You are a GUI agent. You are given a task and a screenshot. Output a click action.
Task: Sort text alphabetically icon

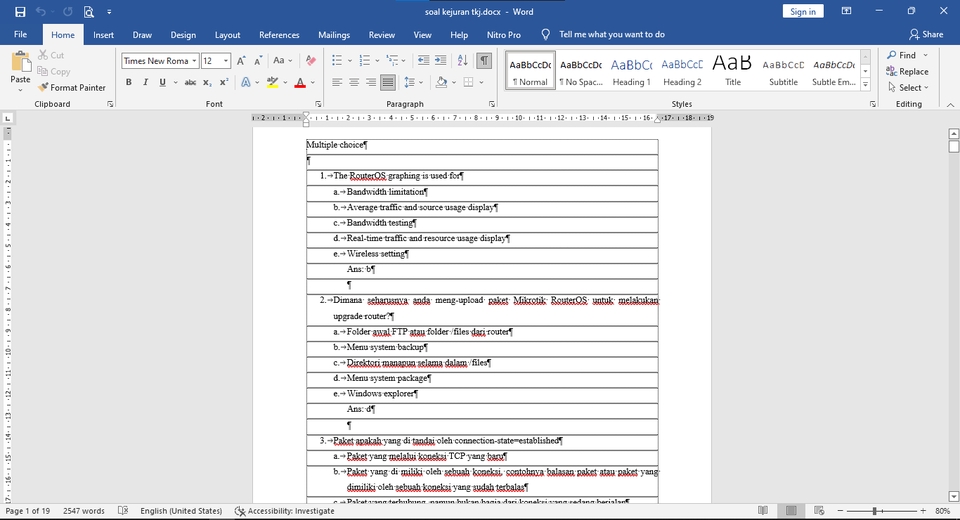[462, 61]
